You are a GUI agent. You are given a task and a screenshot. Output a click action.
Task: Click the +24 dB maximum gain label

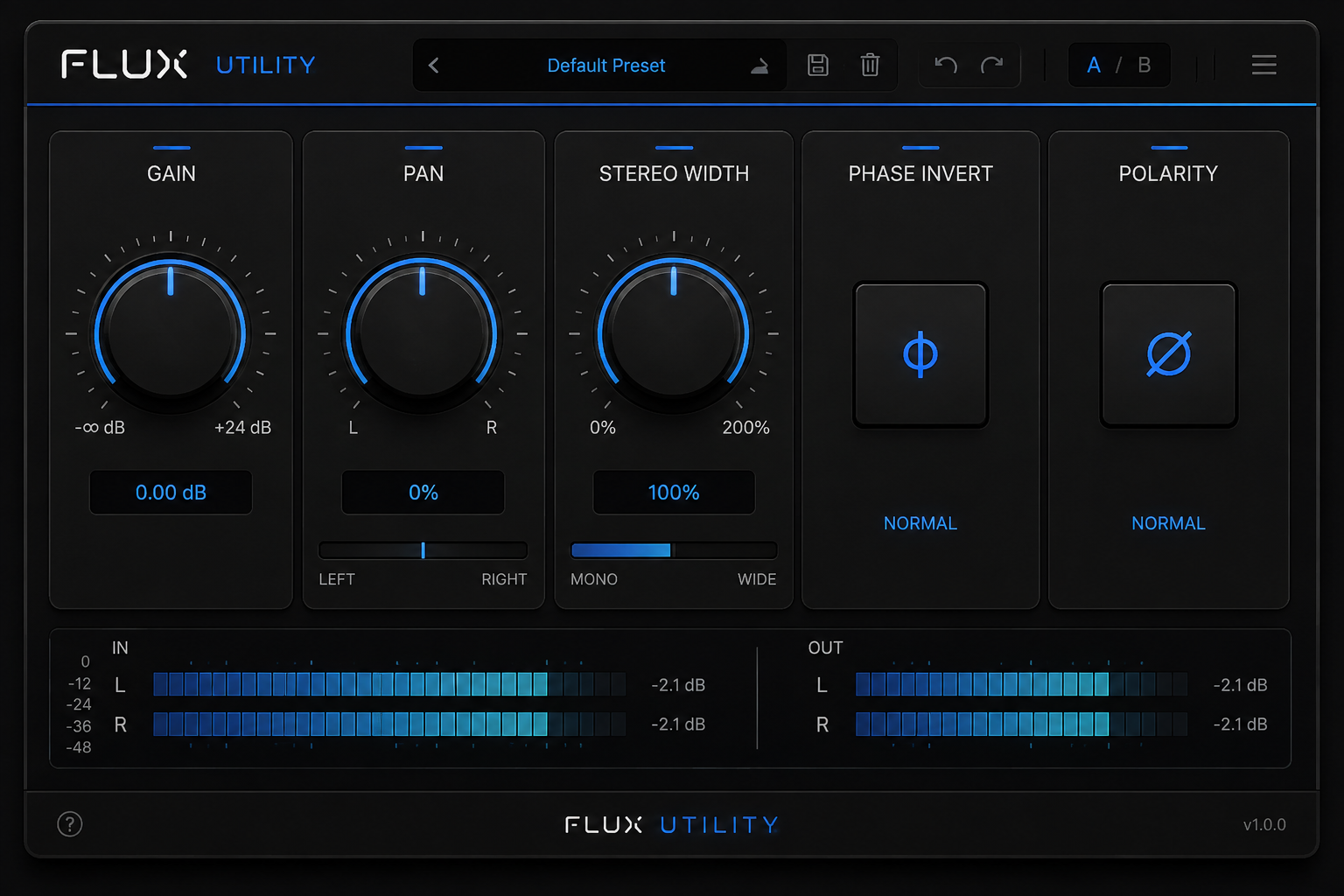coord(242,428)
